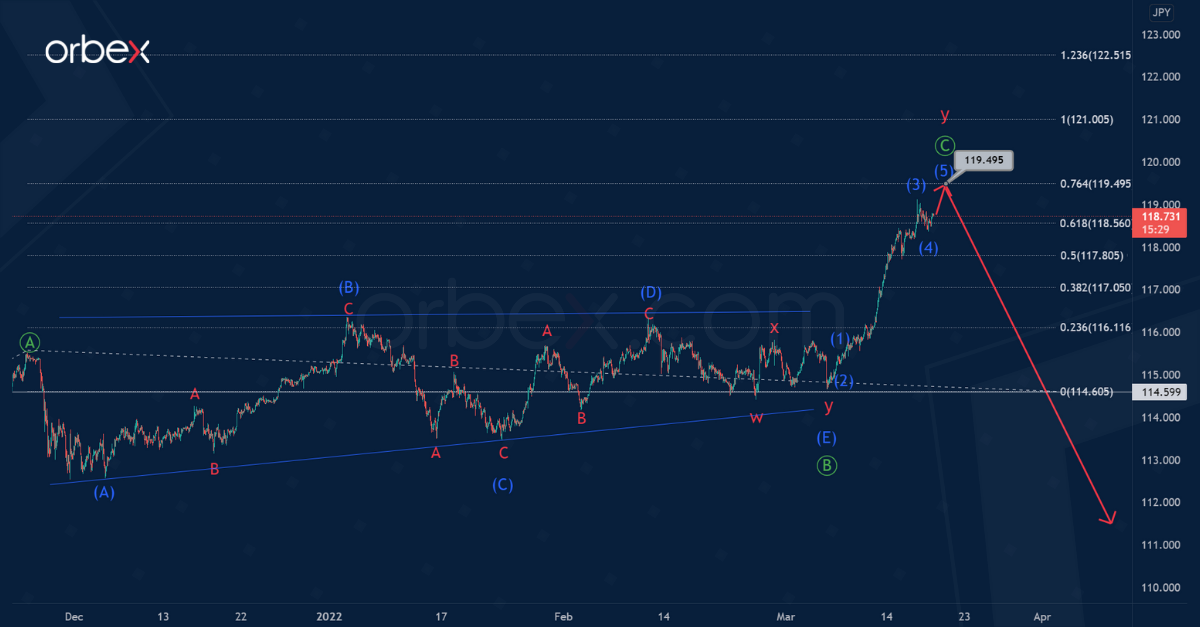Select the 122.000 price axis value
The height and width of the screenshot is (627, 1200).
pyautogui.click(x=1160, y=77)
